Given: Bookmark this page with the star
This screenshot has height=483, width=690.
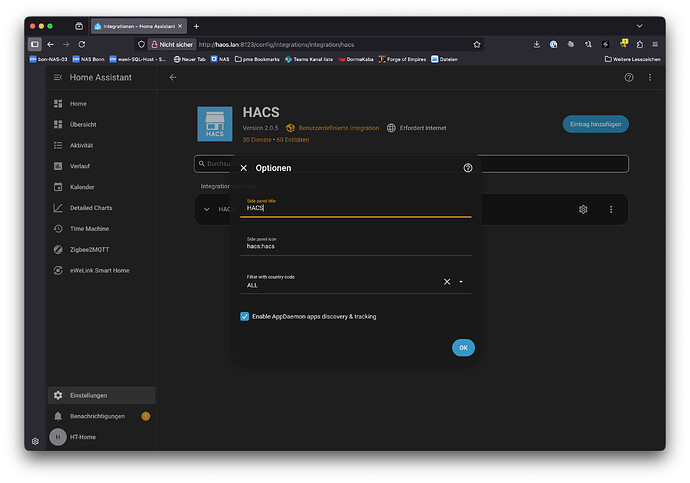Looking at the screenshot, I should 477,44.
